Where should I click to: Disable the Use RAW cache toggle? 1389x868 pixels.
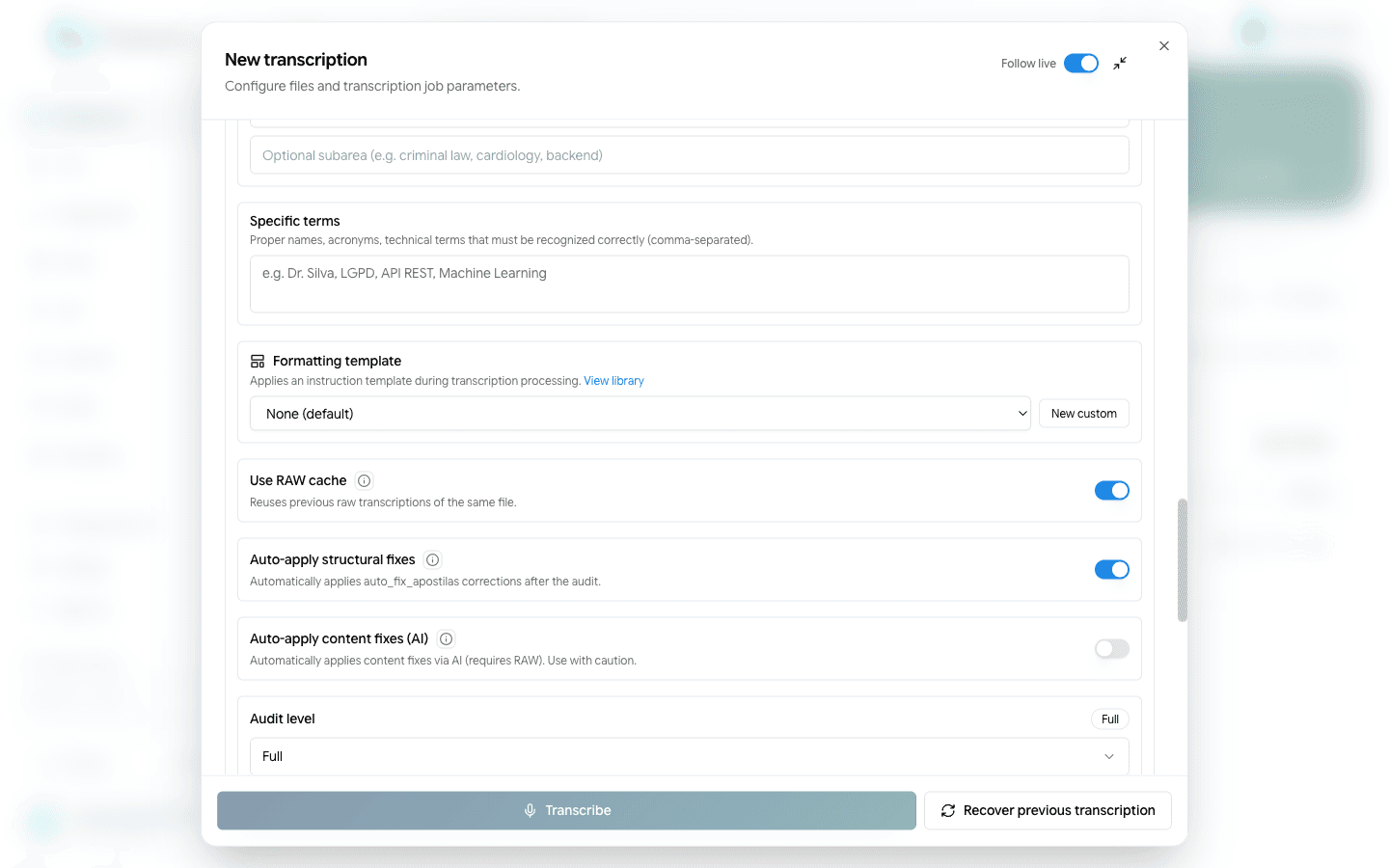(1111, 491)
